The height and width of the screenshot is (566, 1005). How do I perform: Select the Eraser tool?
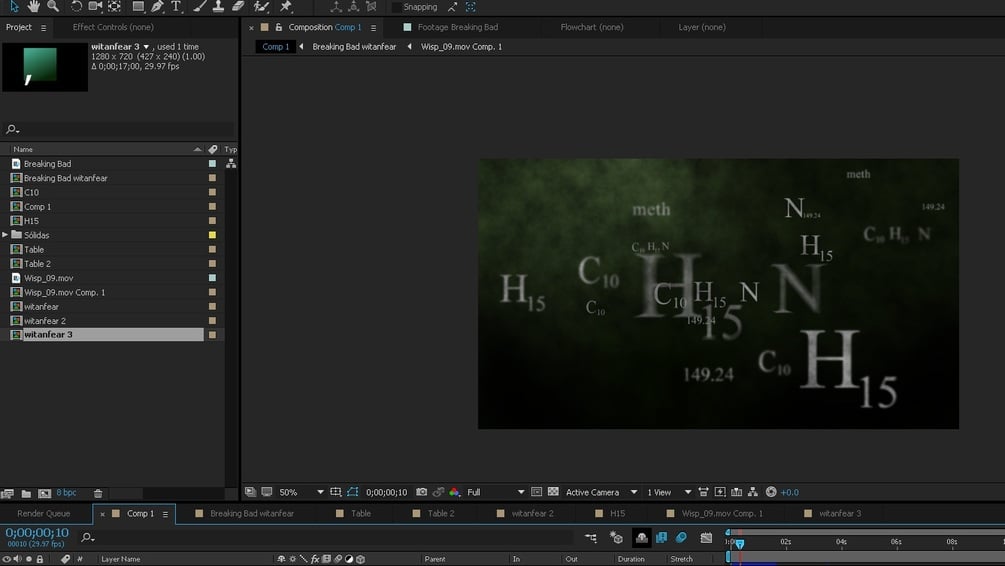[238, 6]
